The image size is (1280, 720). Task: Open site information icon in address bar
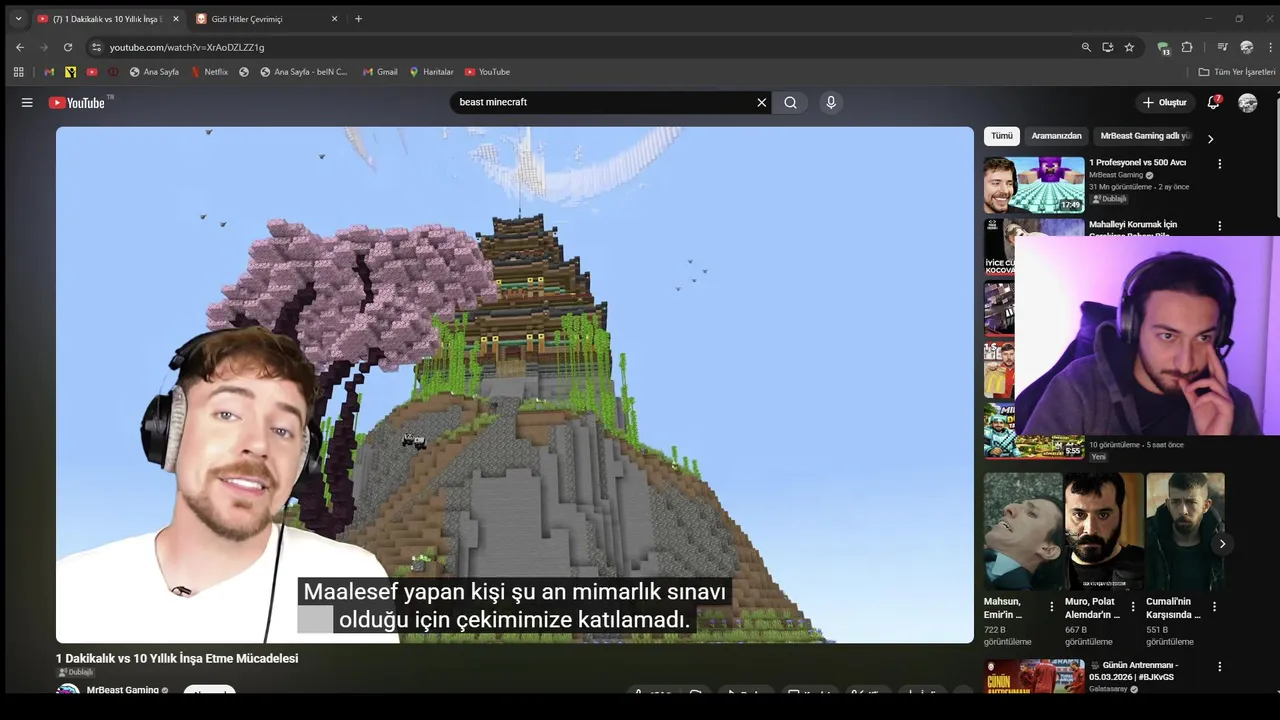96,47
